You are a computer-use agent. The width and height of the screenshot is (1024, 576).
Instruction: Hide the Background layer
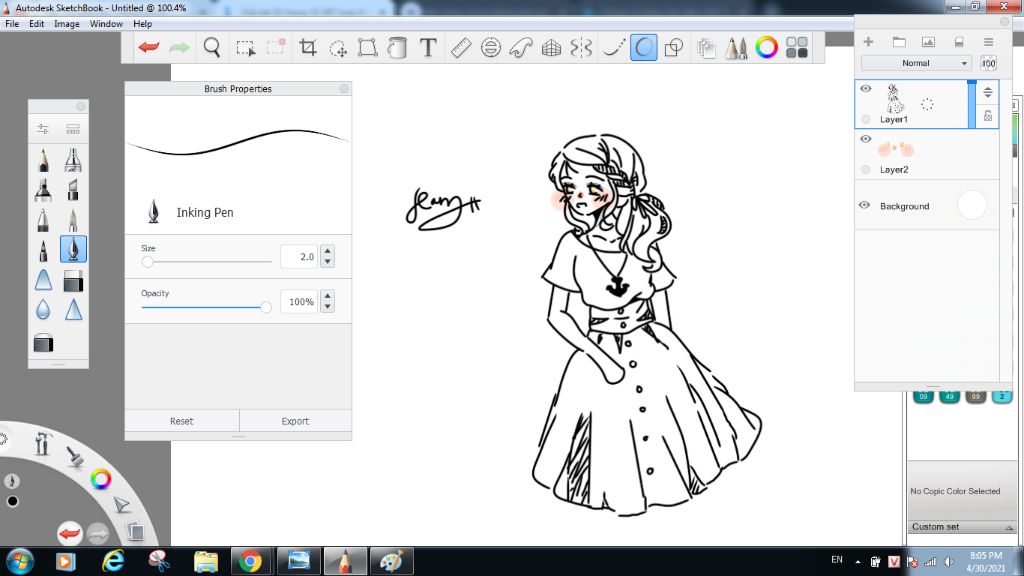pyautogui.click(x=865, y=205)
